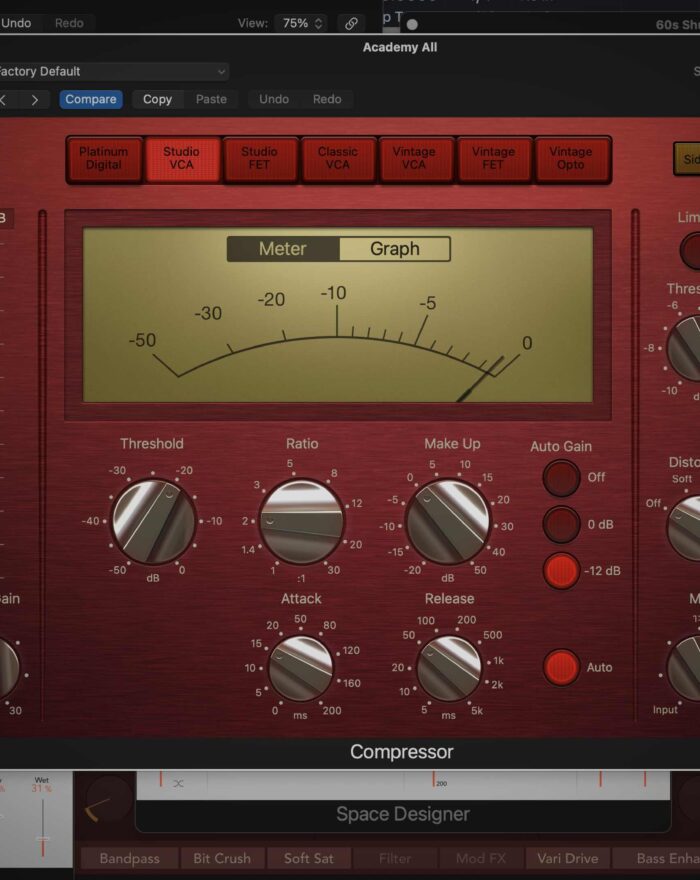The height and width of the screenshot is (880, 700).
Task: Click the Copy button
Action: pyautogui.click(x=157, y=99)
